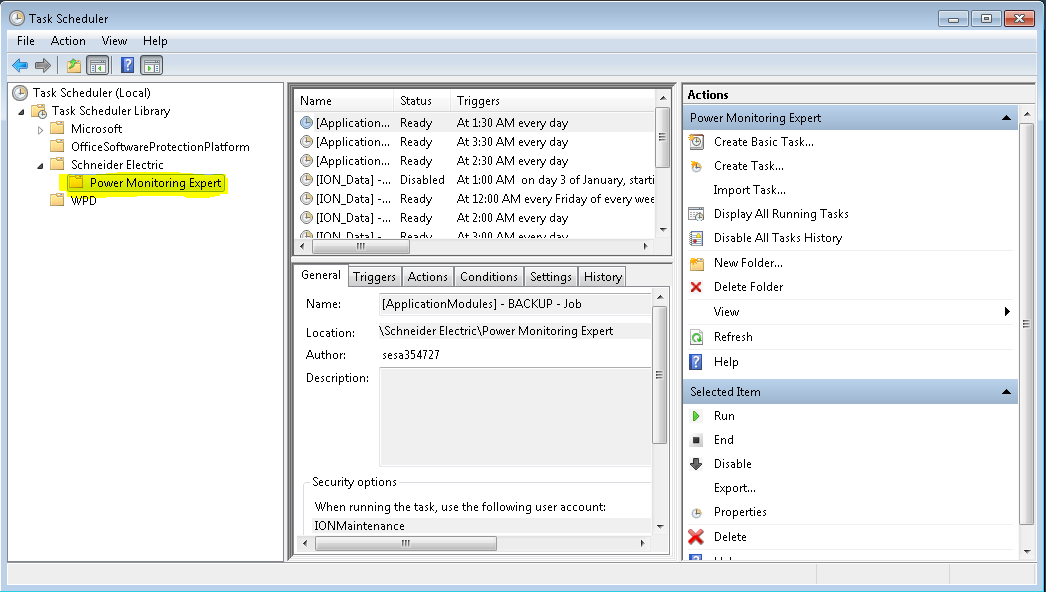Click the Display All Running Tasks link
Screen dimensions: 1046x592
(x=781, y=214)
